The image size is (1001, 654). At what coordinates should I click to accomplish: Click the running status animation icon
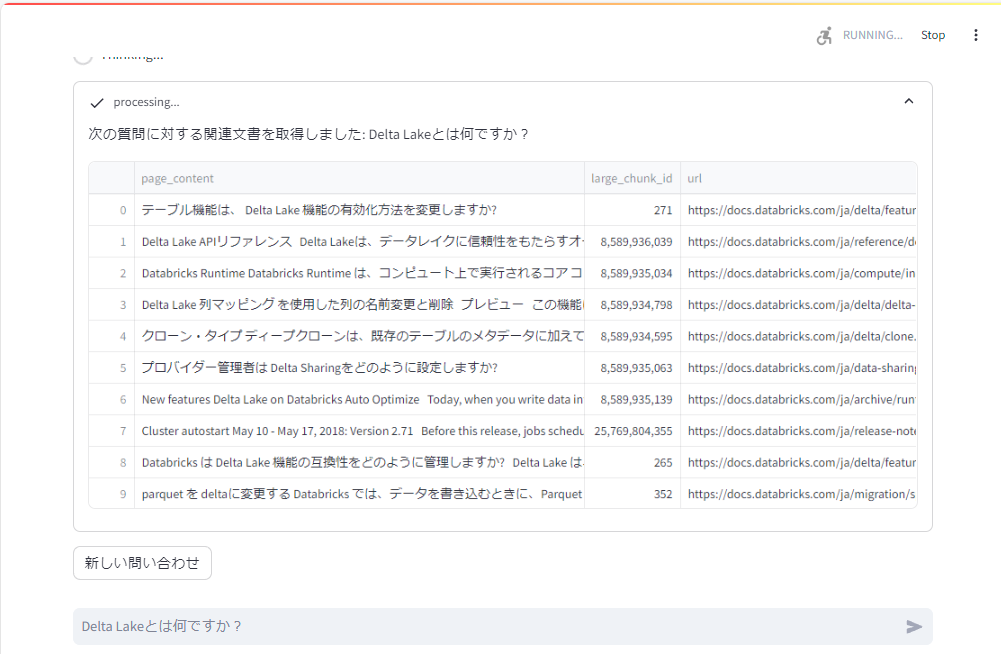pyautogui.click(x=824, y=35)
